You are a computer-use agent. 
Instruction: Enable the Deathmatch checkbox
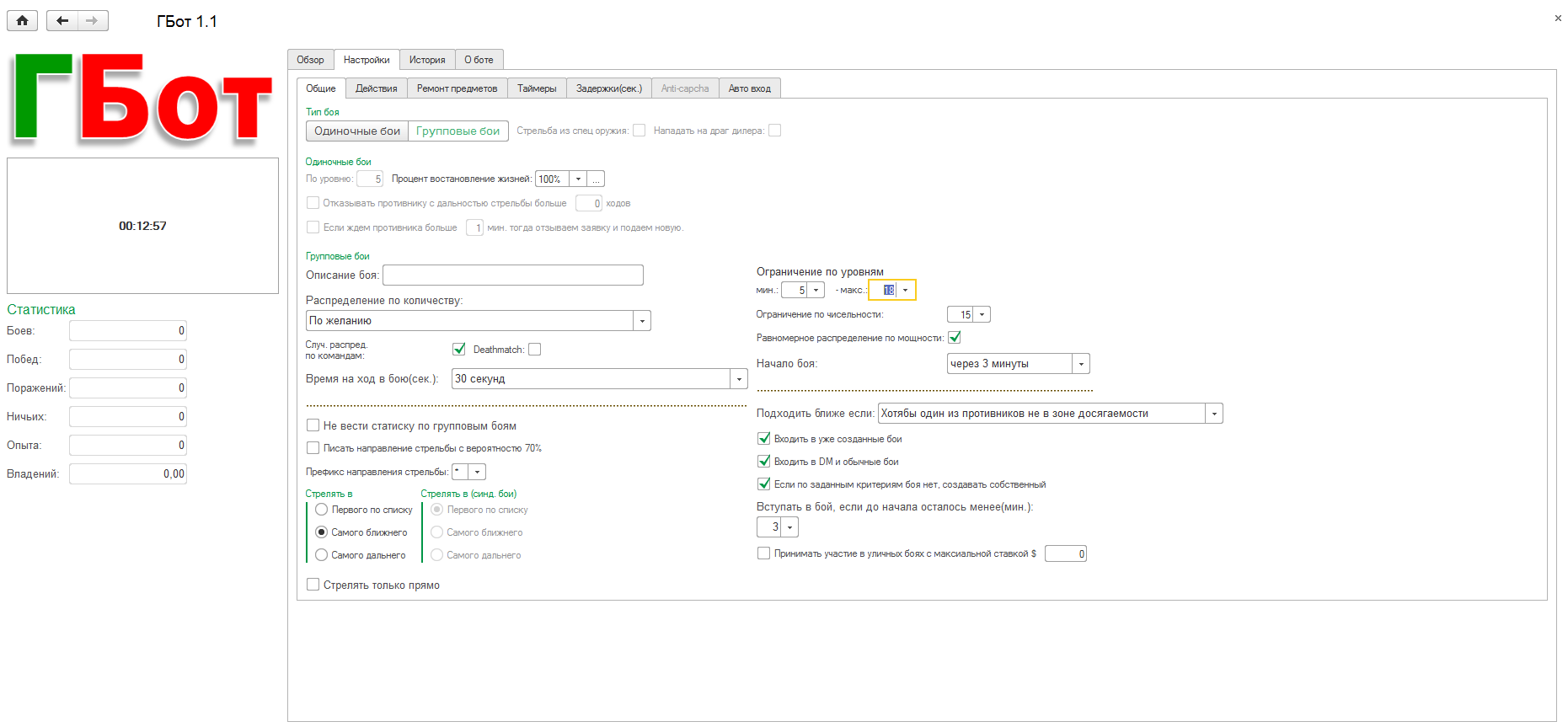535,349
